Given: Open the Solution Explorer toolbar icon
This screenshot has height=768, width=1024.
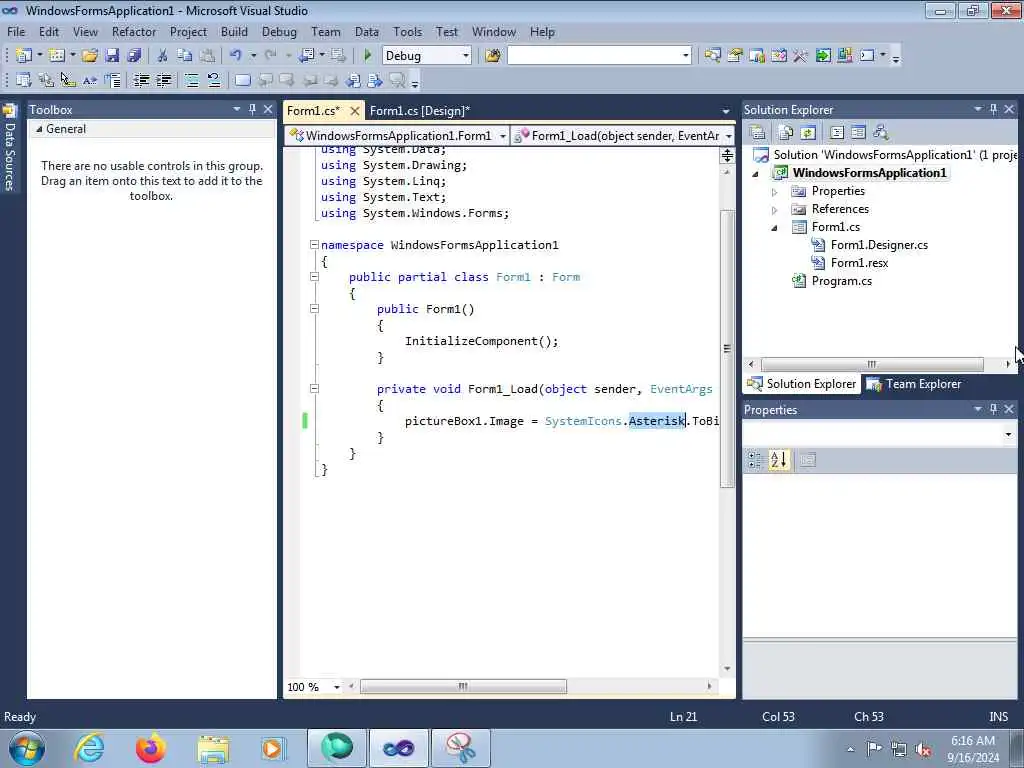Looking at the screenshot, I should 712,56.
